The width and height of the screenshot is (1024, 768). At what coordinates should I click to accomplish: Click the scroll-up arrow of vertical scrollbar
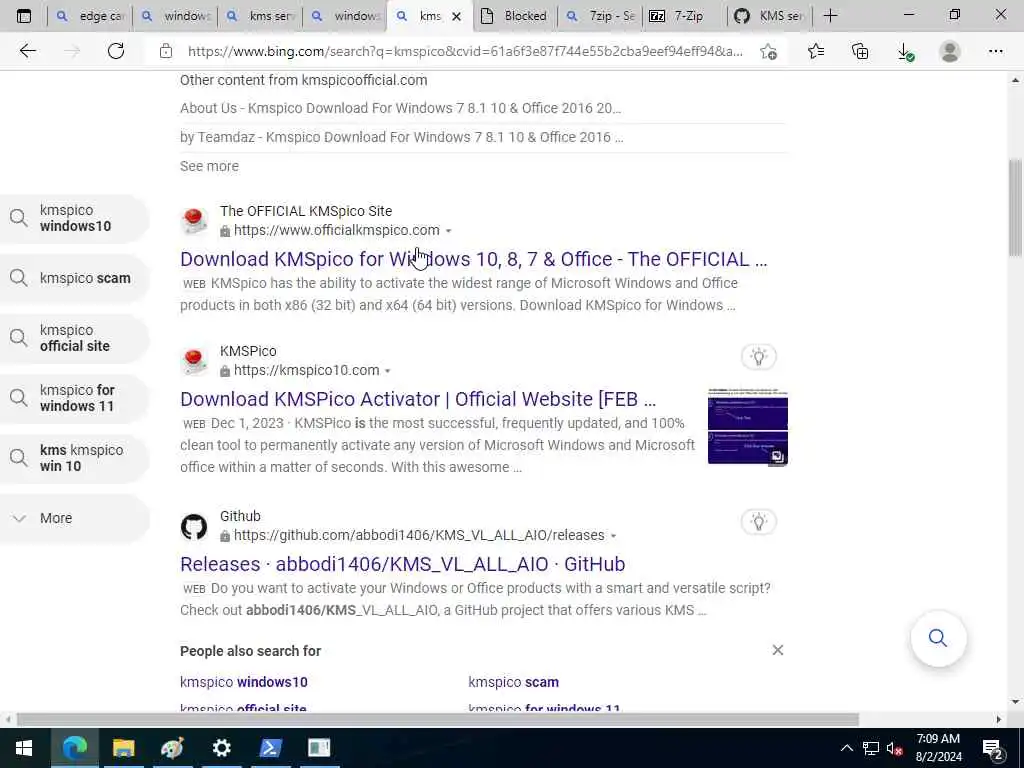pyautogui.click(x=1016, y=80)
